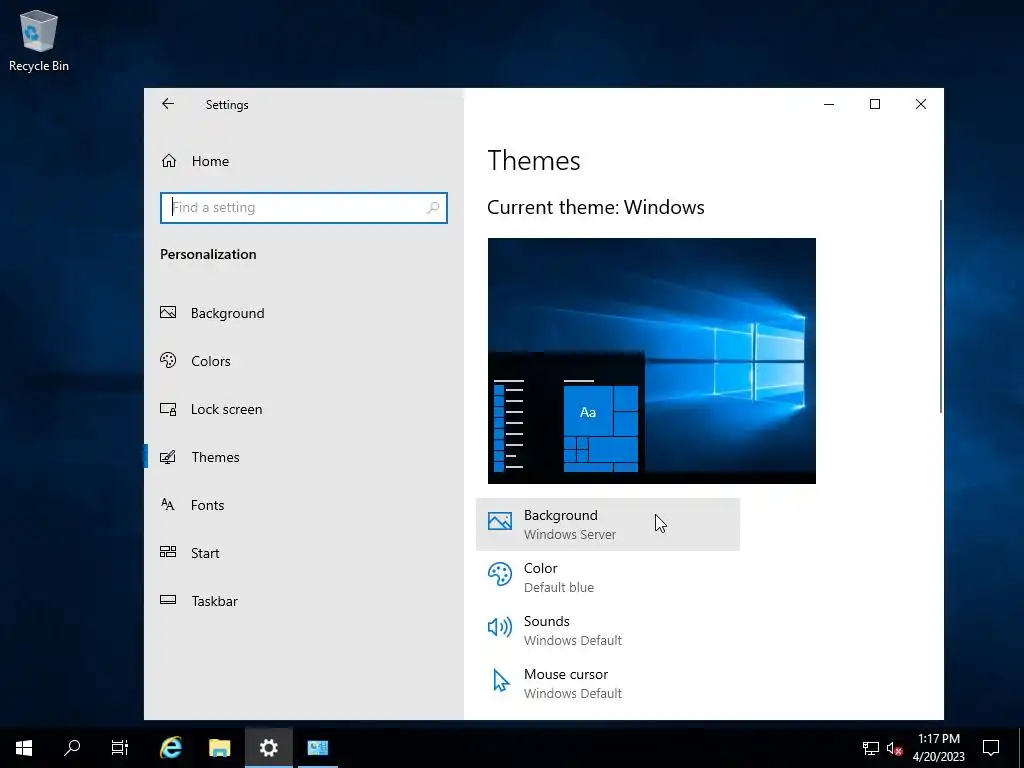This screenshot has height=768, width=1024.
Task: Open theme Color Default blue option
Action: [x=607, y=577]
